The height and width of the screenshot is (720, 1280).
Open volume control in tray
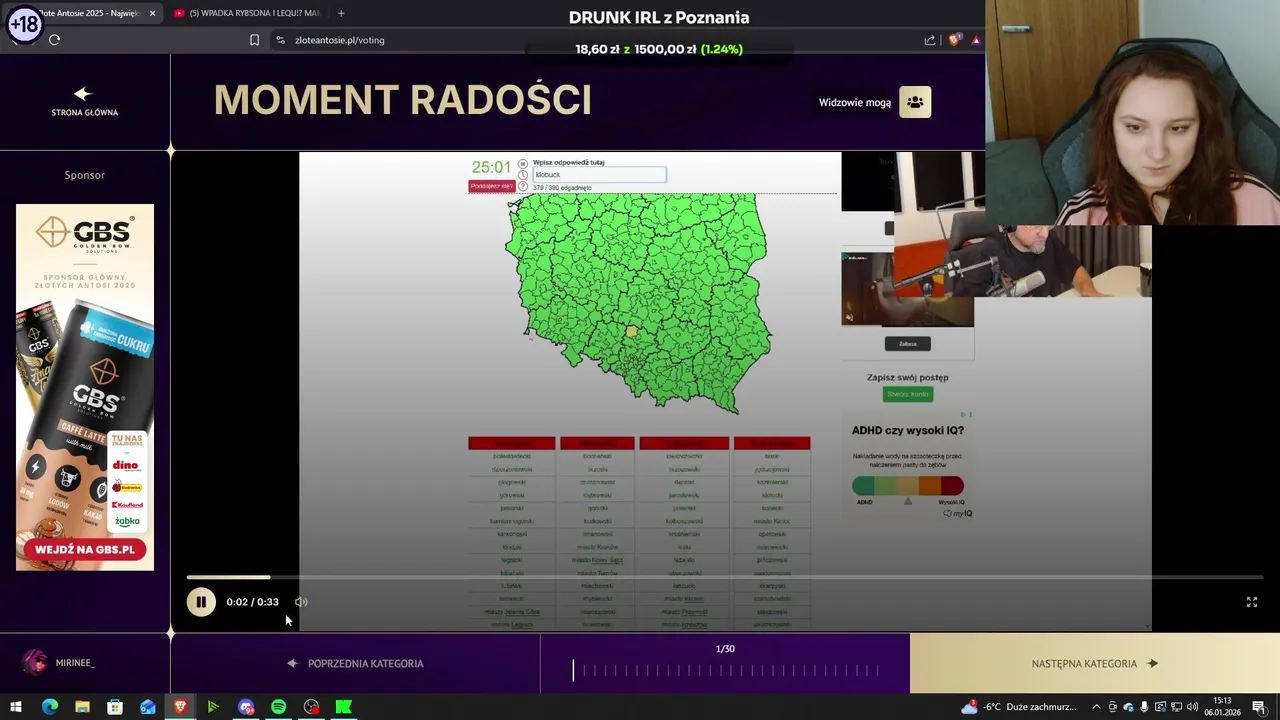coord(1192,707)
